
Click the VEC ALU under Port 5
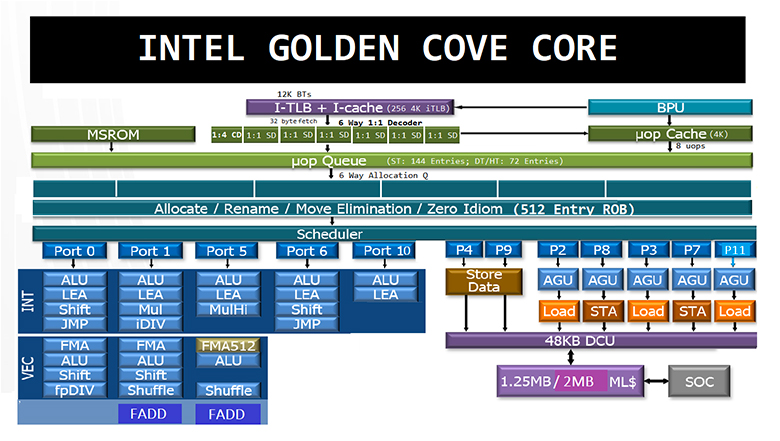click(228, 360)
